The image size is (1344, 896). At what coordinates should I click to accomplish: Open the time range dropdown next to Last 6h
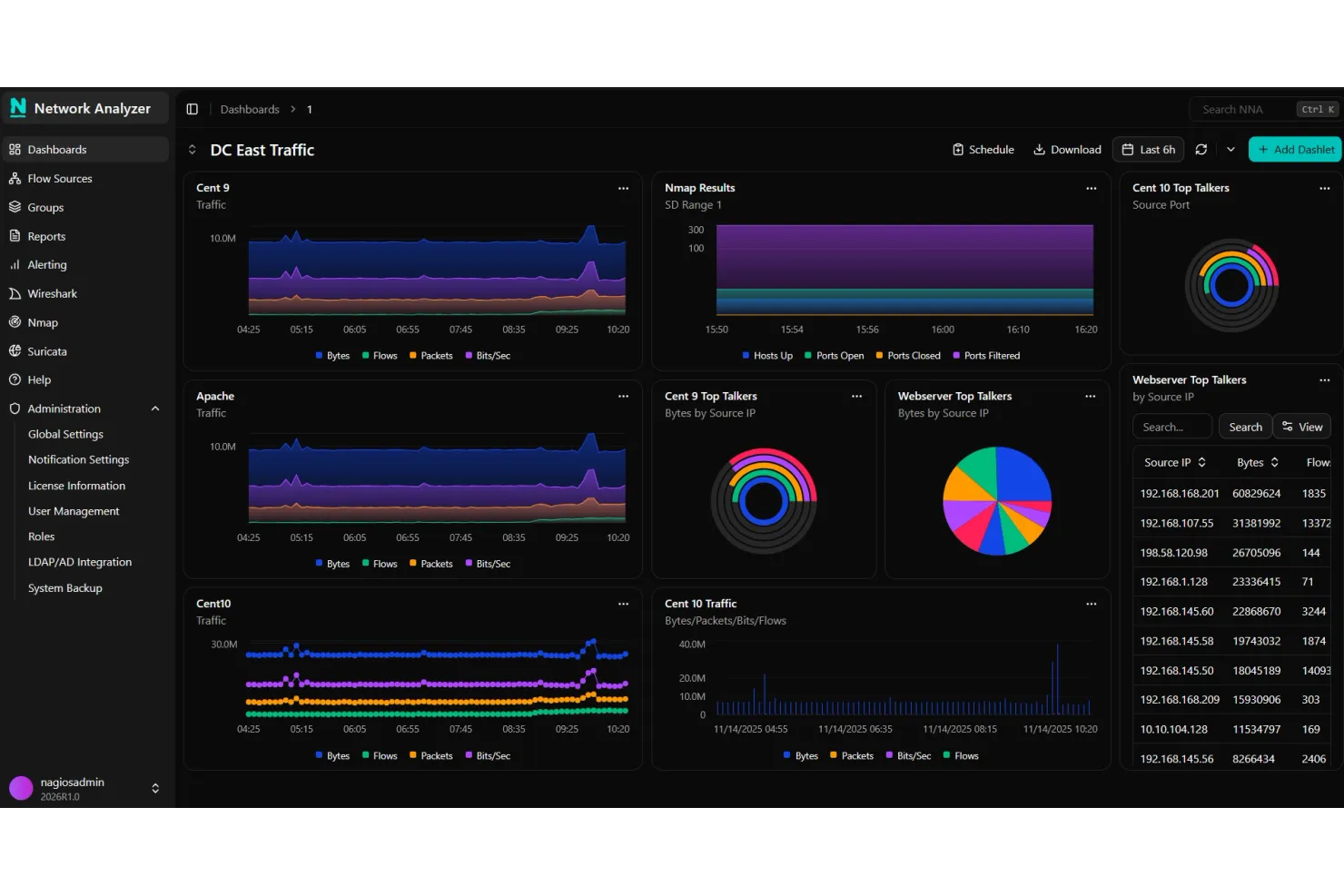click(x=1230, y=149)
